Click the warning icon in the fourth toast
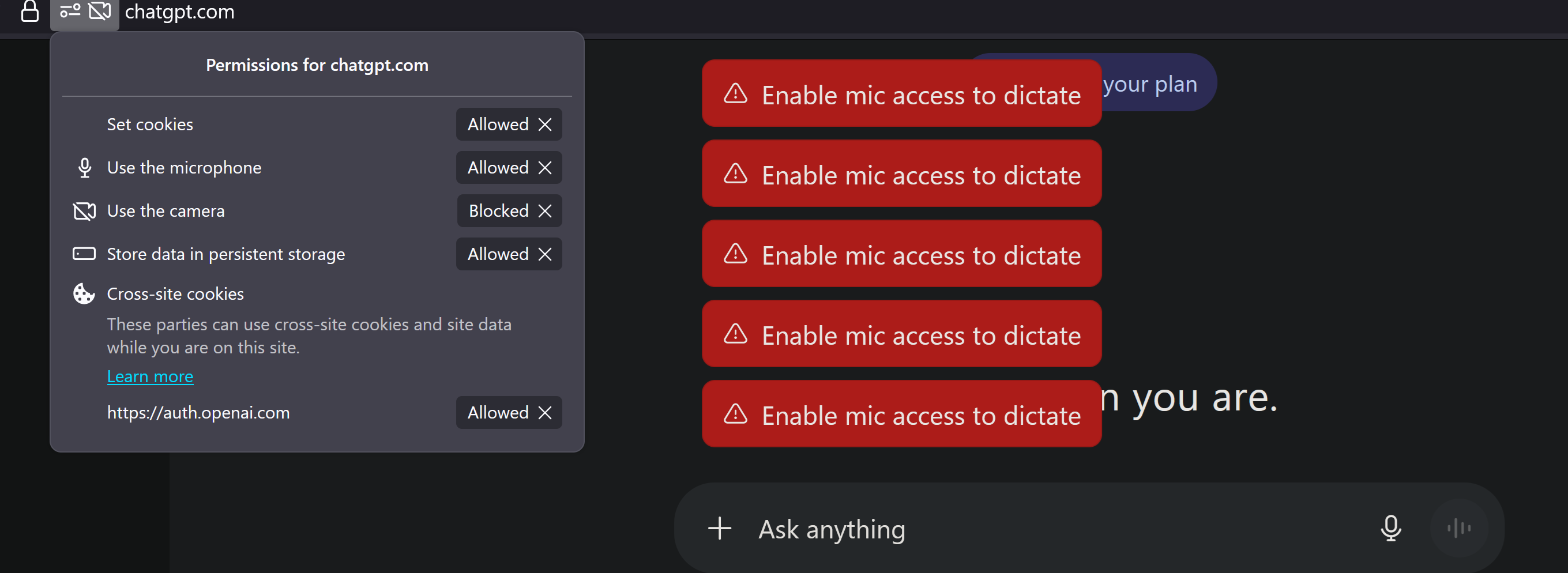 coord(735,334)
